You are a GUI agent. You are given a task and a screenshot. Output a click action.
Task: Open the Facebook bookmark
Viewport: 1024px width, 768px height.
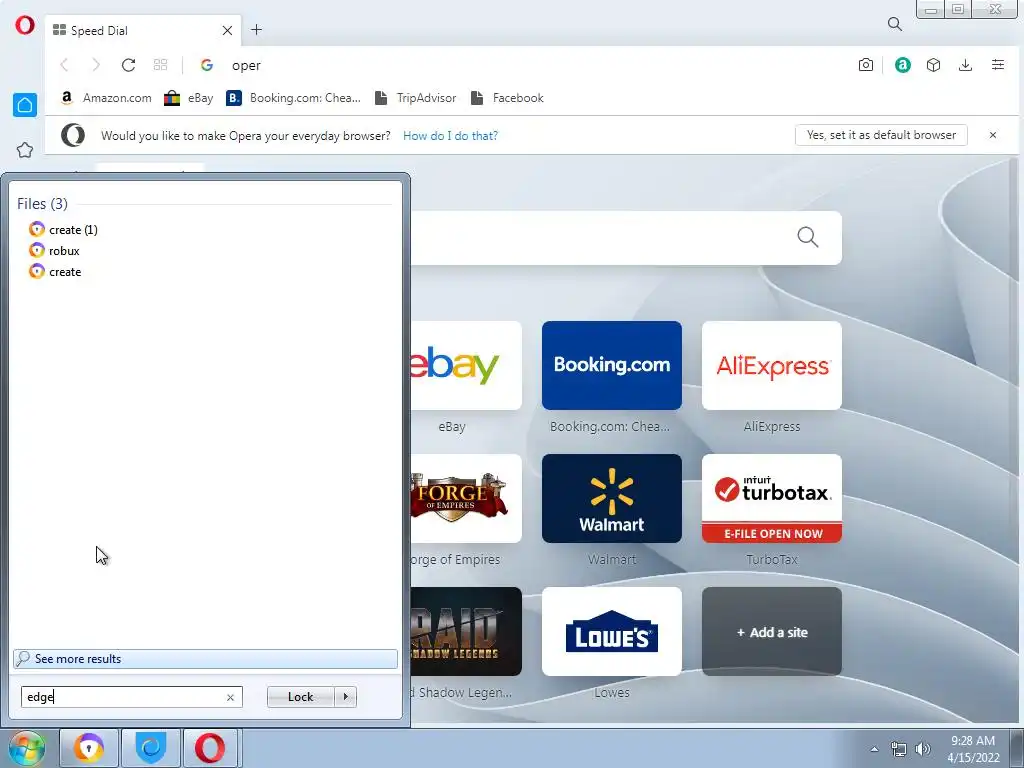click(507, 98)
